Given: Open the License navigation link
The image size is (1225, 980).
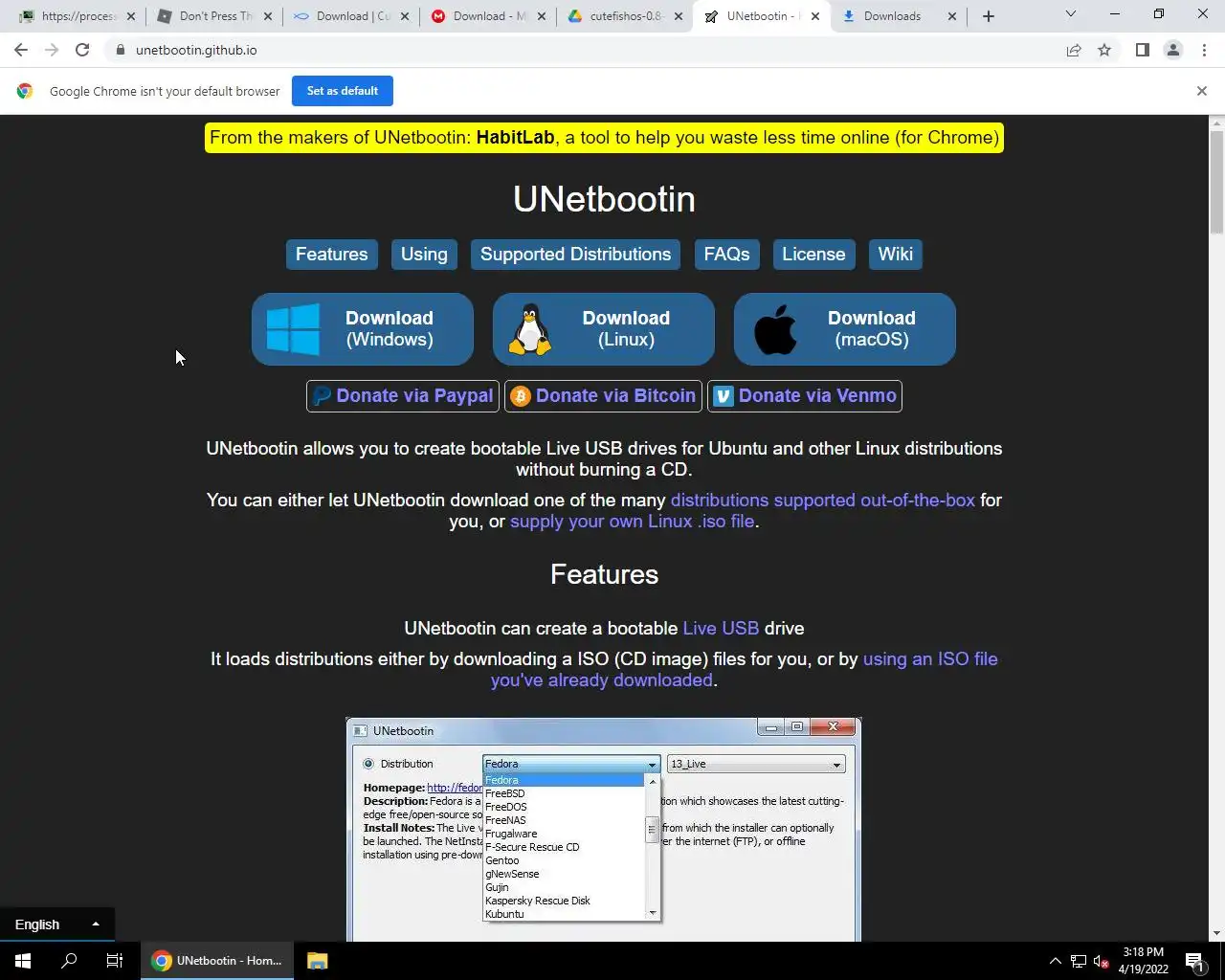Looking at the screenshot, I should point(813,255).
